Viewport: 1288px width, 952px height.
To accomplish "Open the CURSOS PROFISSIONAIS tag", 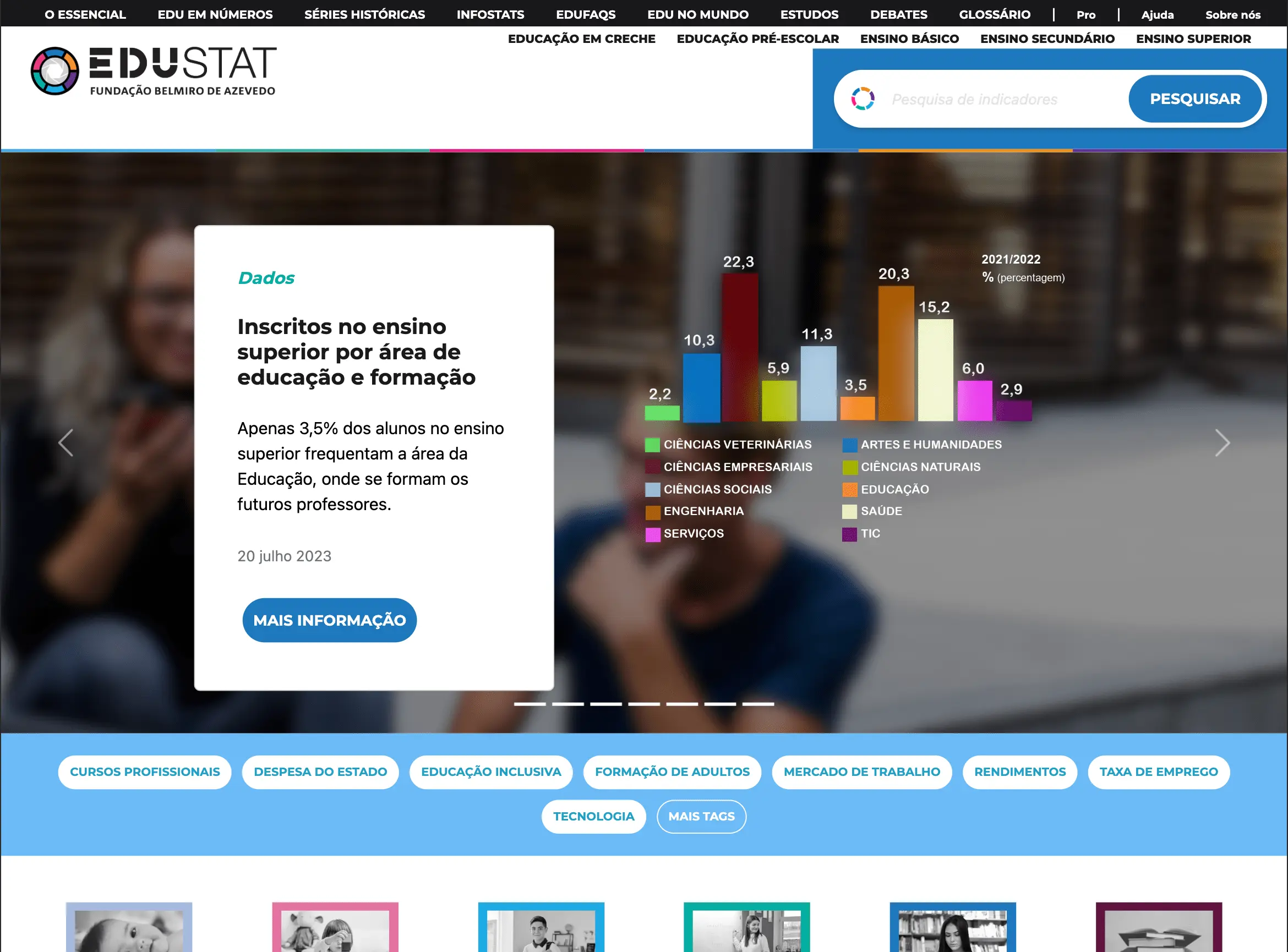I will coord(144,772).
